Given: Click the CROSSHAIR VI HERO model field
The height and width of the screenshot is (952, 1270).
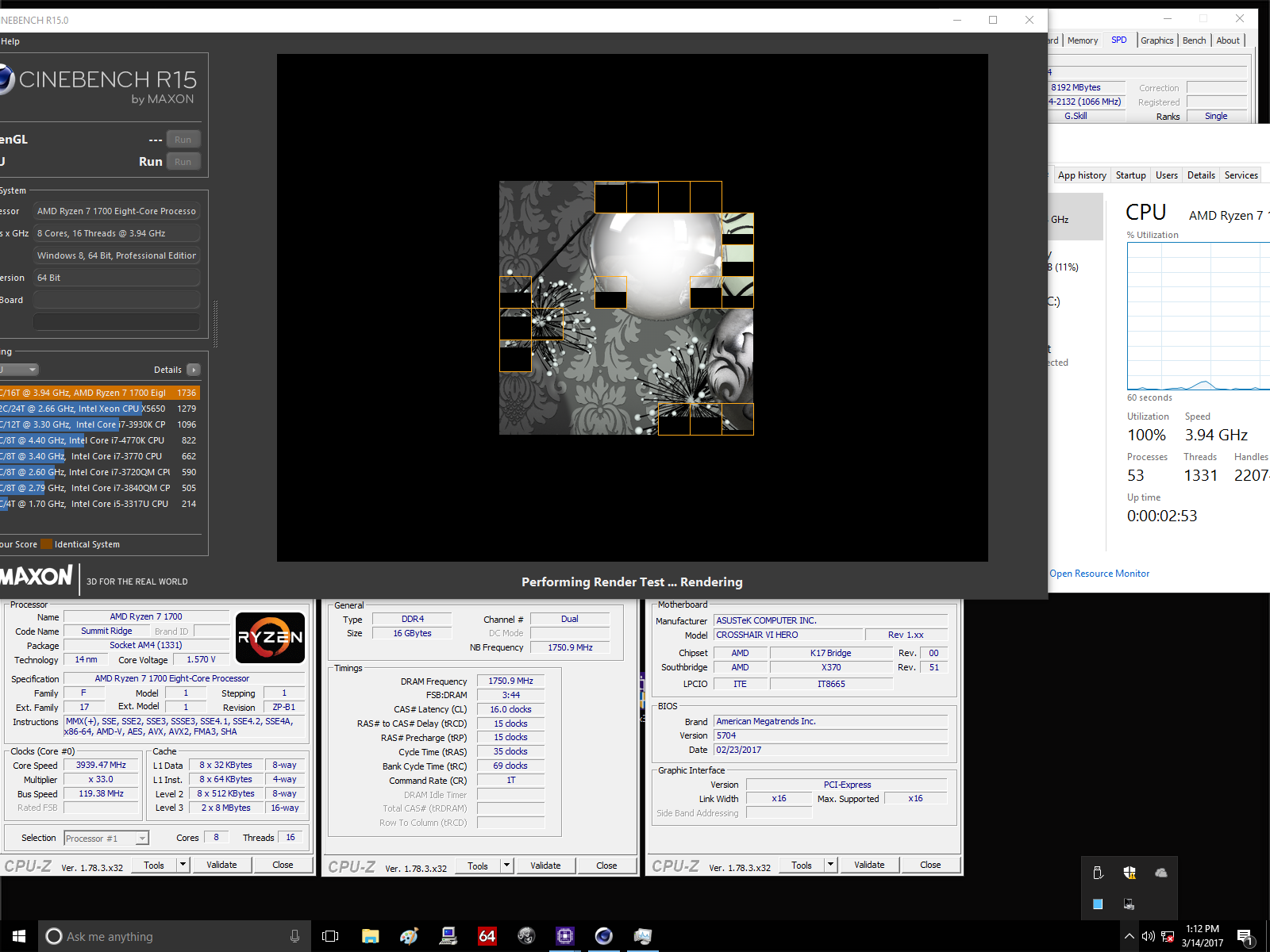Looking at the screenshot, I should [788, 635].
